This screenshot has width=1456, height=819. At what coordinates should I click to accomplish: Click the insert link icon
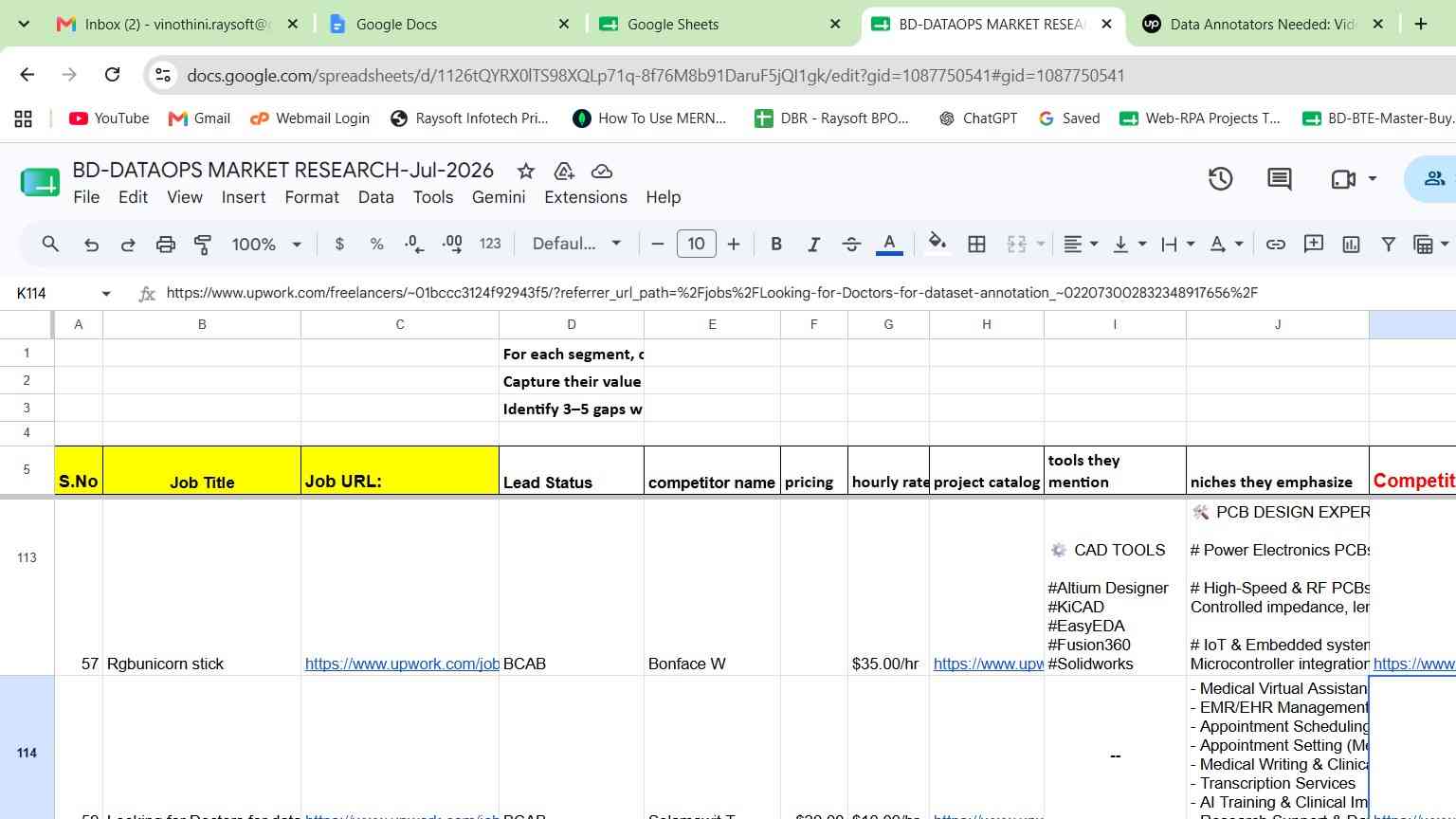(1276, 245)
